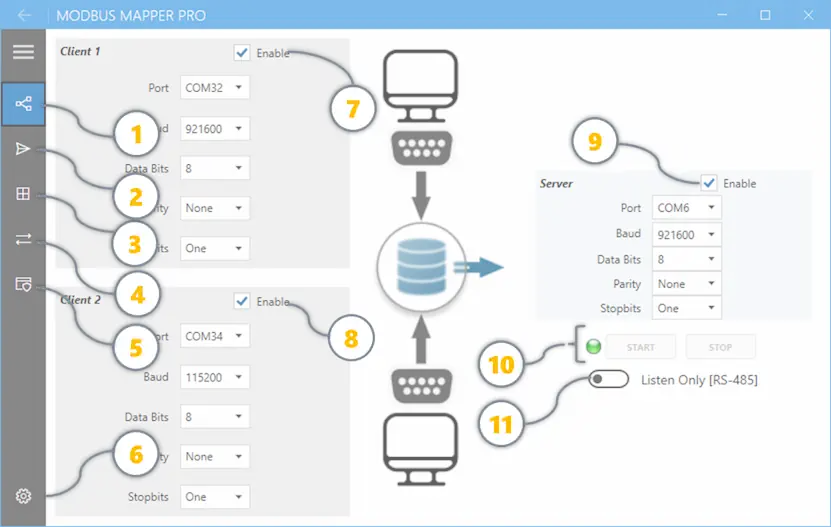Viewport: 831px width, 527px height.
Task: Open Client 2 Port COM34 dropdown
Action: 215,336
